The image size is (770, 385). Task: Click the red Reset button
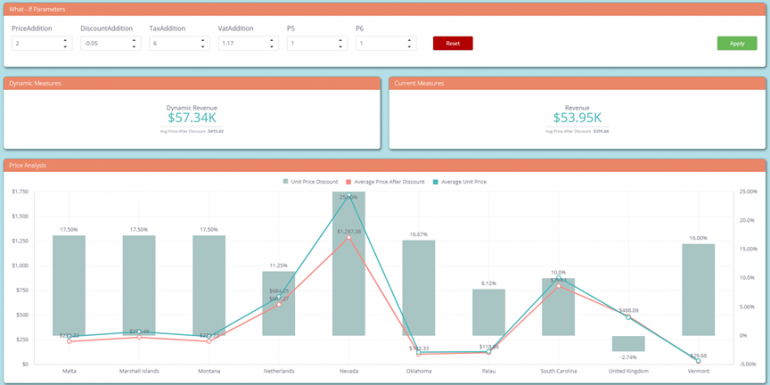pyautogui.click(x=453, y=43)
